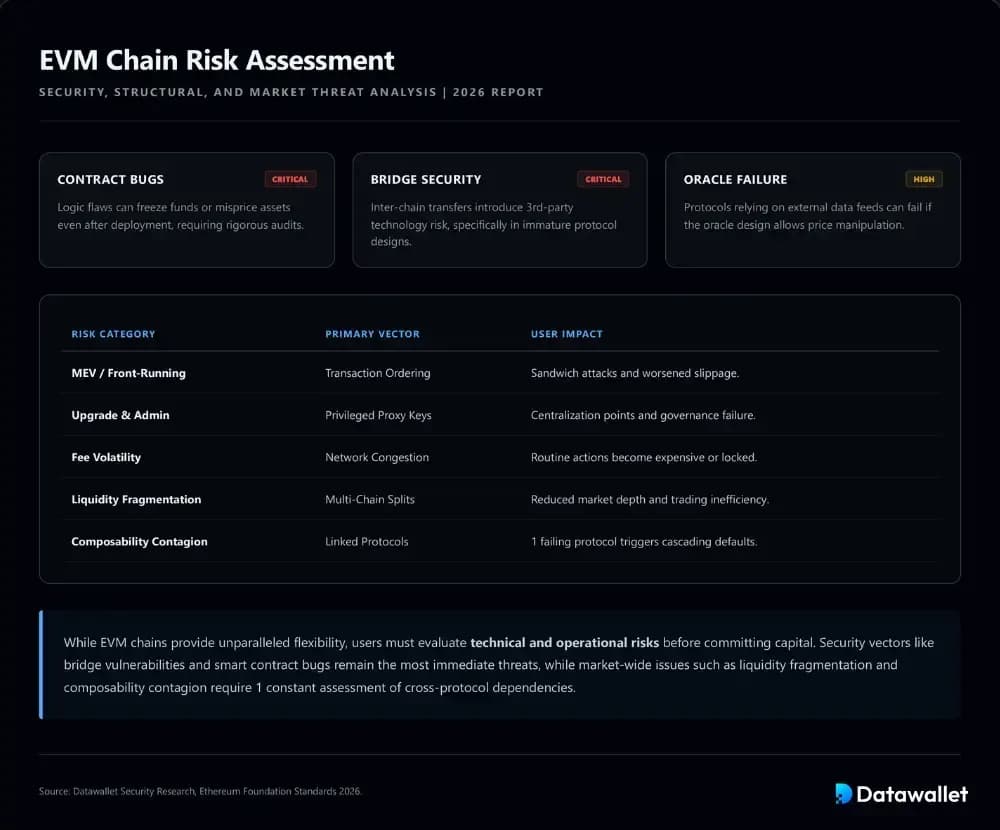Click the User Impact column header
Image resolution: width=1000 pixels, height=830 pixels.
click(566, 334)
